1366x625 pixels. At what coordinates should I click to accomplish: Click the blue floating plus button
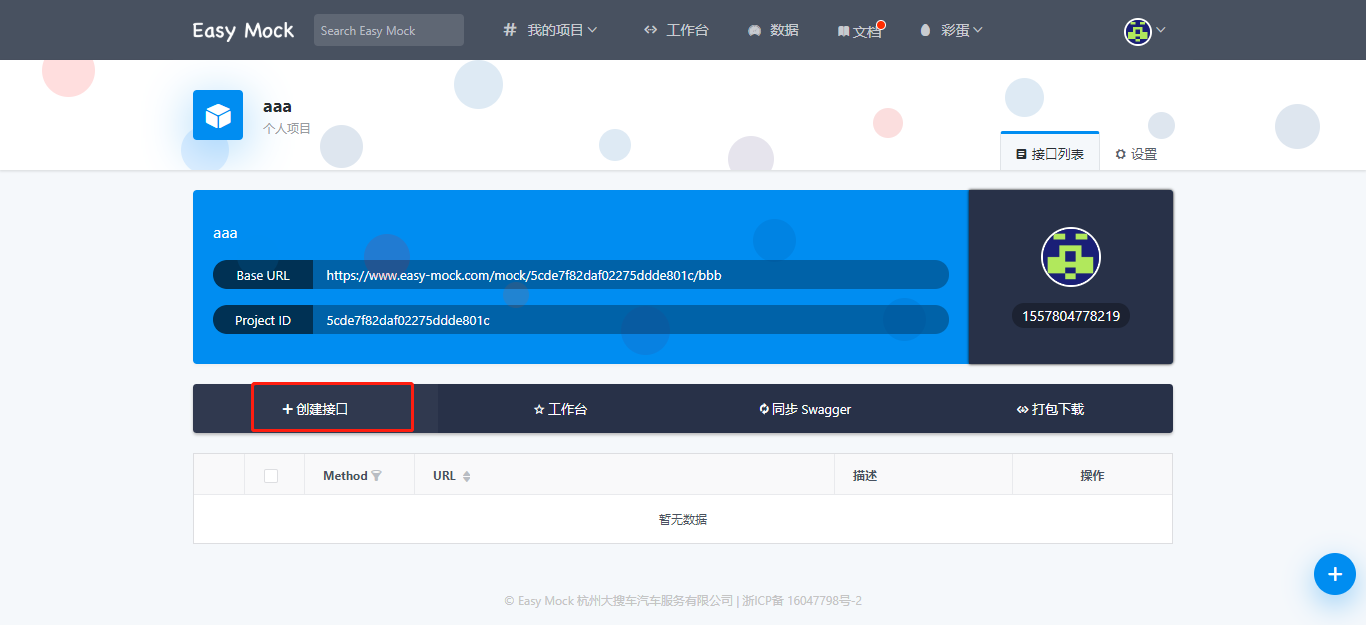tap(1334, 574)
